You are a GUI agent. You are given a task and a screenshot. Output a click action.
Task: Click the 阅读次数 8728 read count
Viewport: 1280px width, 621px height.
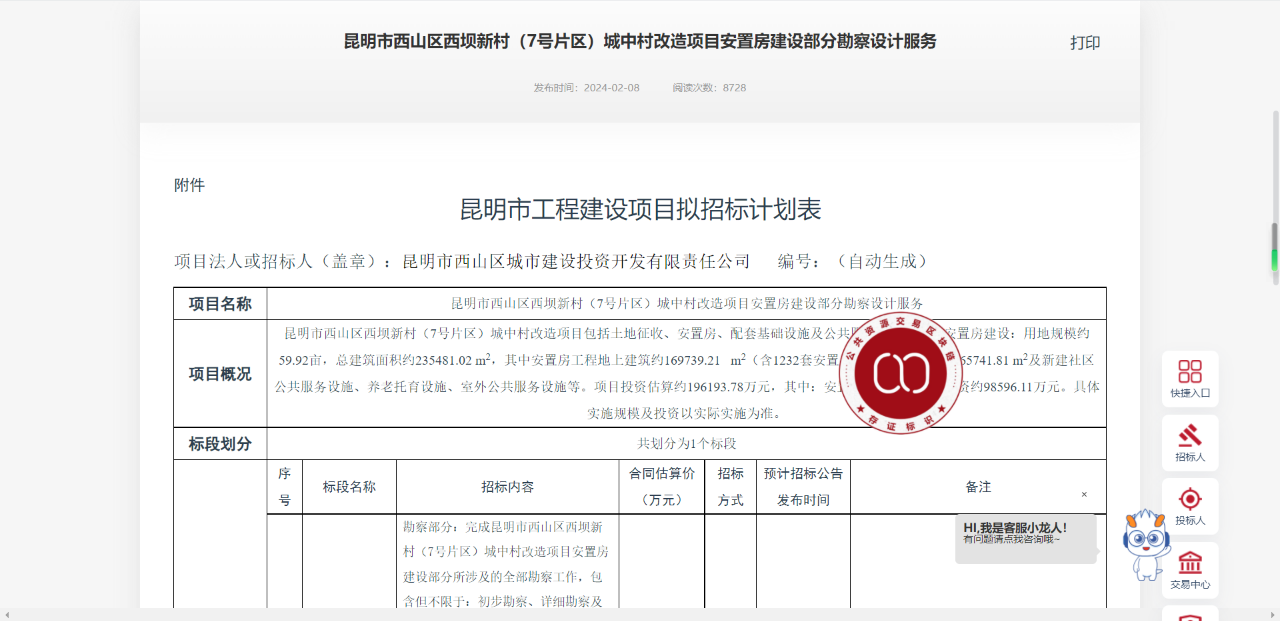point(709,88)
